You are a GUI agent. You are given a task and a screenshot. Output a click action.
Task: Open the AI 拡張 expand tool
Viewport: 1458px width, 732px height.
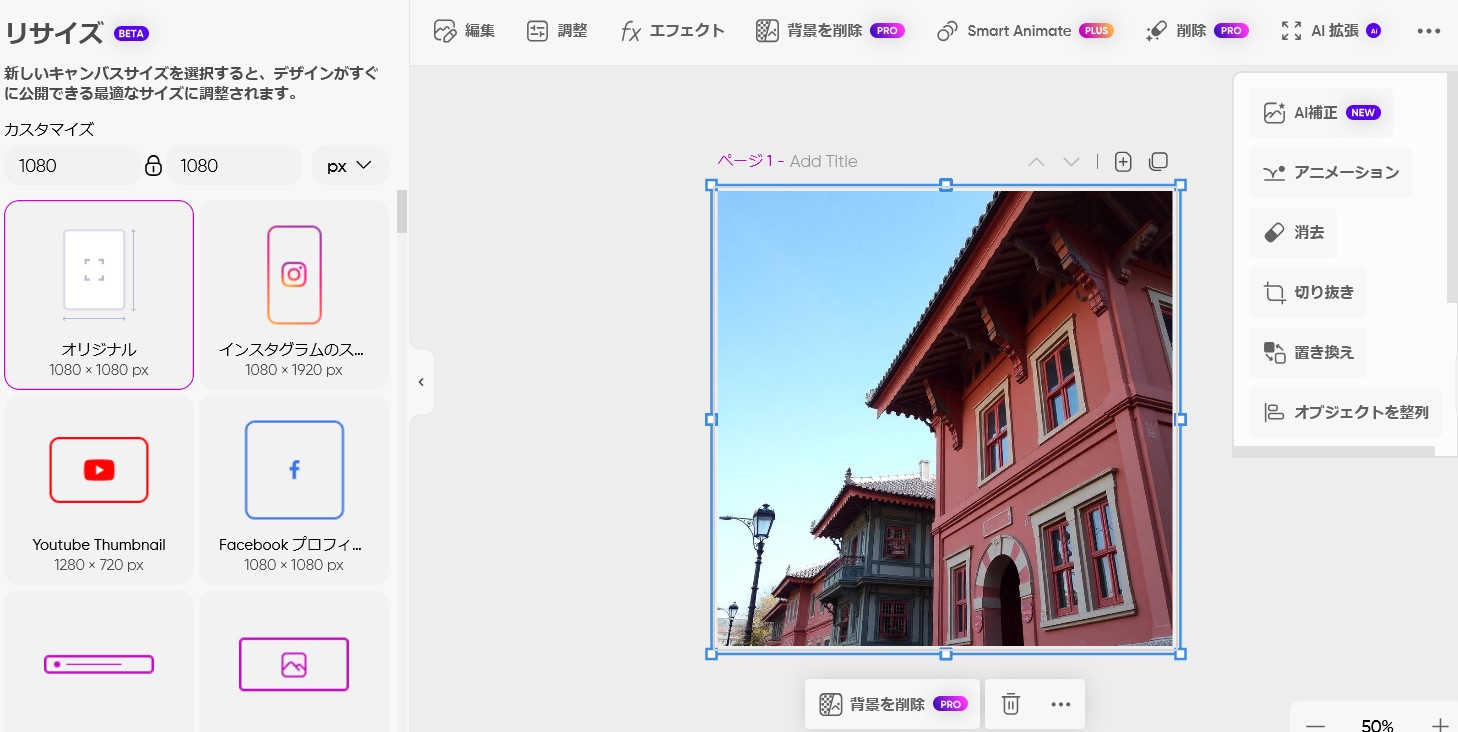[x=1331, y=31]
